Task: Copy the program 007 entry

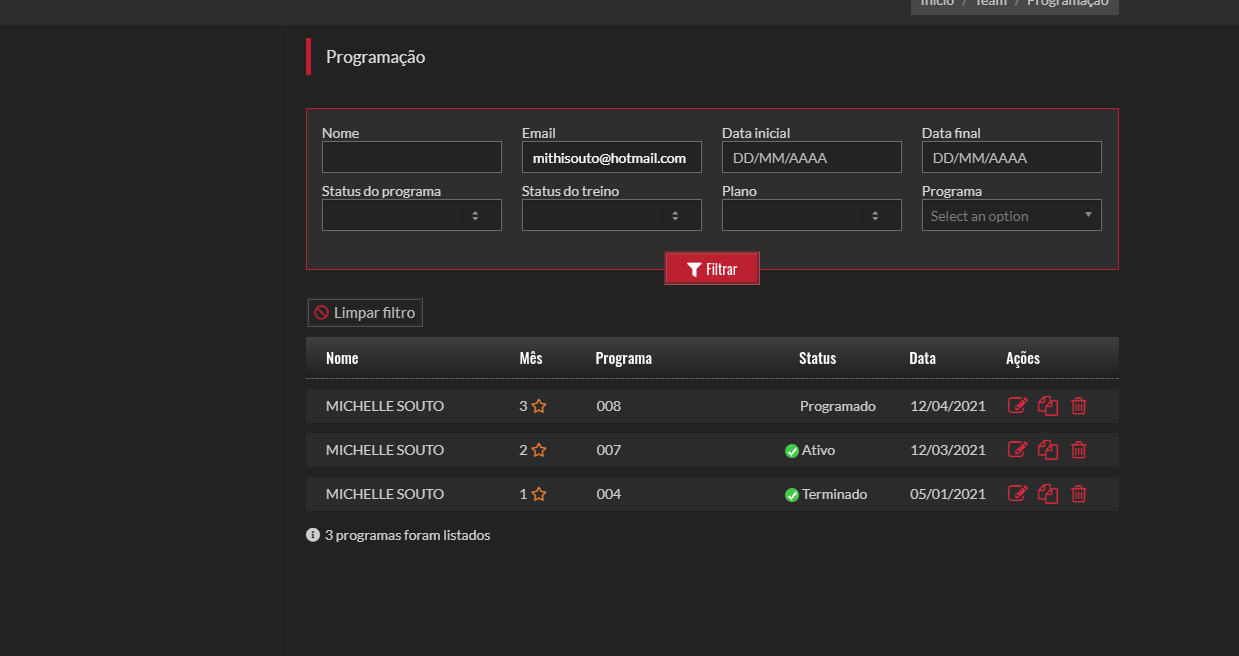Action: click(x=1048, y=450)
